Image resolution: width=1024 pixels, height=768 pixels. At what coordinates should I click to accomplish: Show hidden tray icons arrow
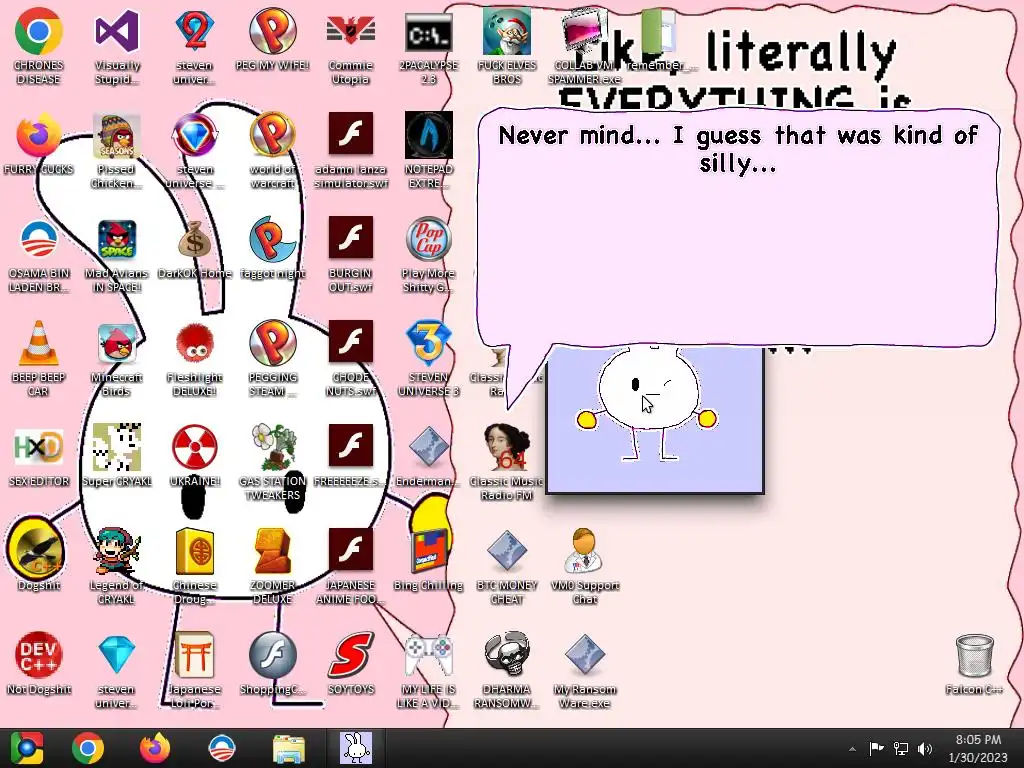tap(852, 749)
